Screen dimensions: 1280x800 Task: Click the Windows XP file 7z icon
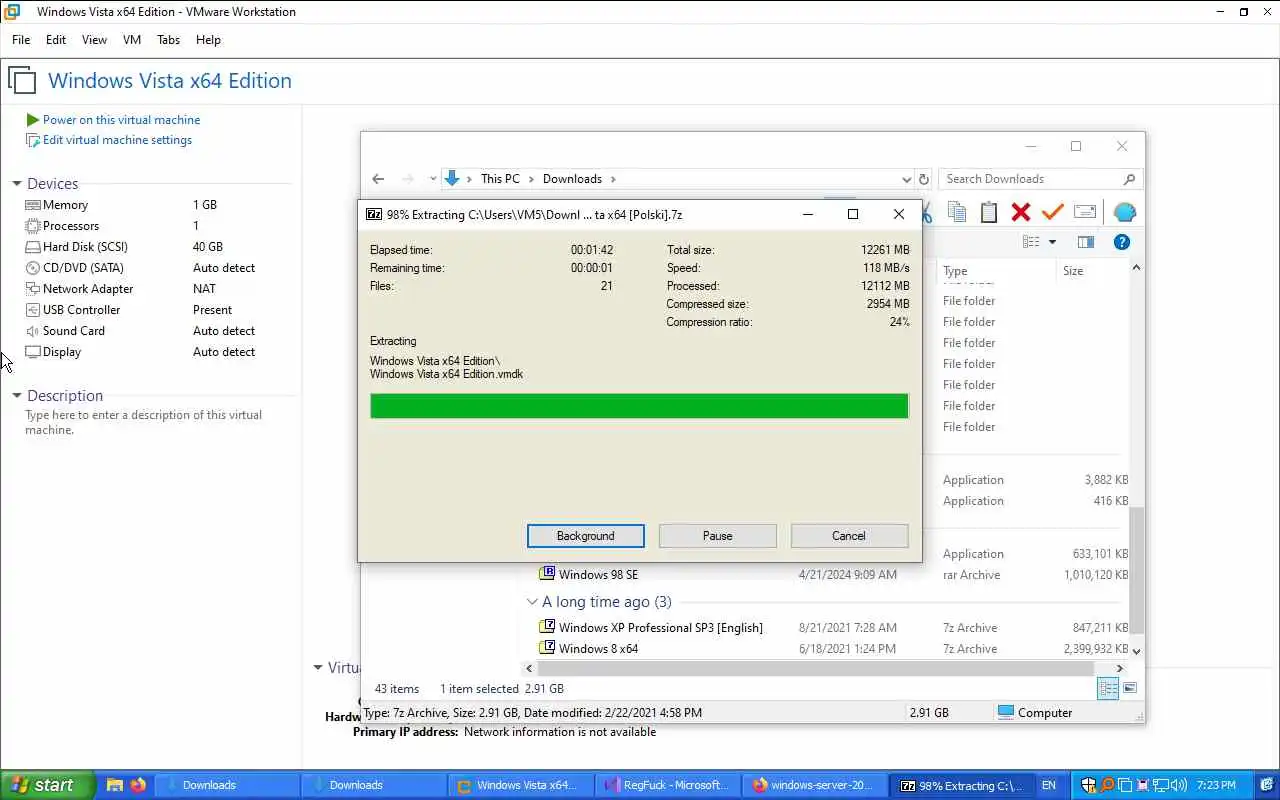click(547, 627)
